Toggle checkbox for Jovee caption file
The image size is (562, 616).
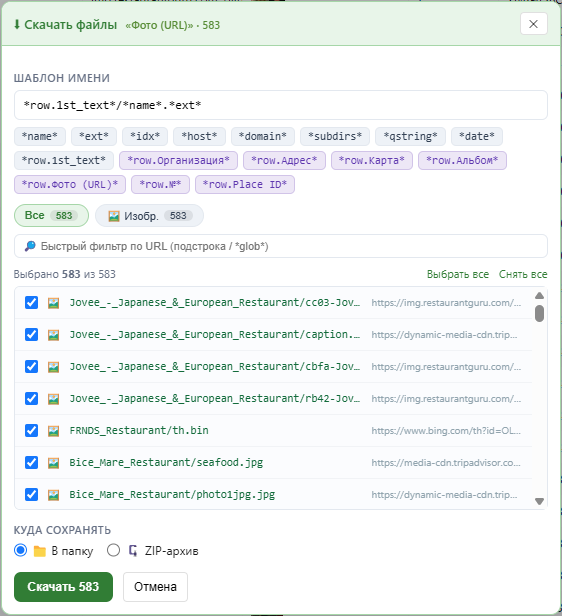pyautogui.click(x=31, y=335)
